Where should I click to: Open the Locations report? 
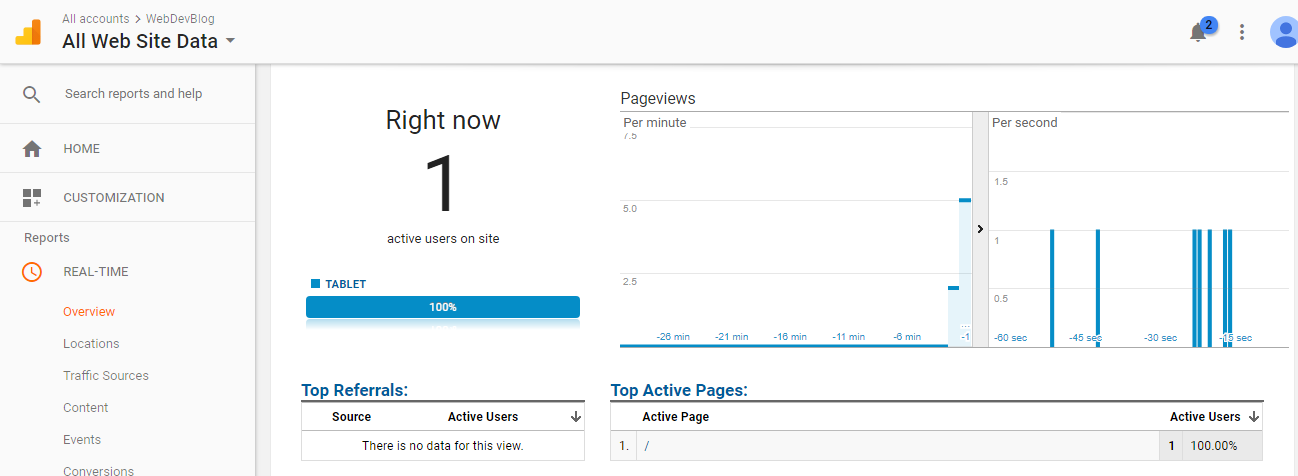[x=91, y=344]
